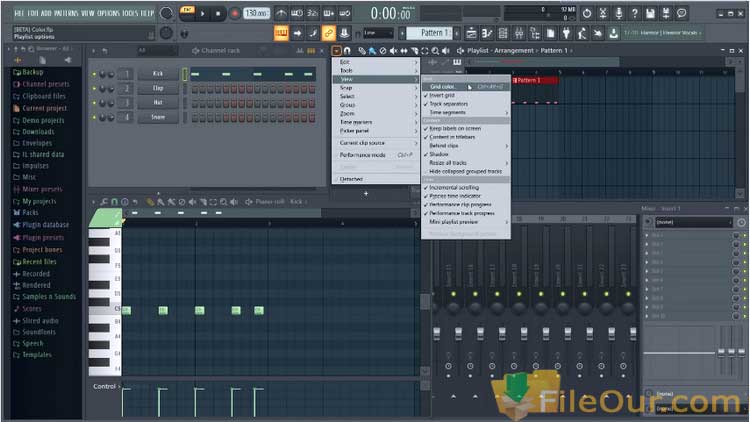The height and width of the screenshot is (422, 750).
Task: Open Time markers in playlist menu
Action: click(x=376, y=122)
